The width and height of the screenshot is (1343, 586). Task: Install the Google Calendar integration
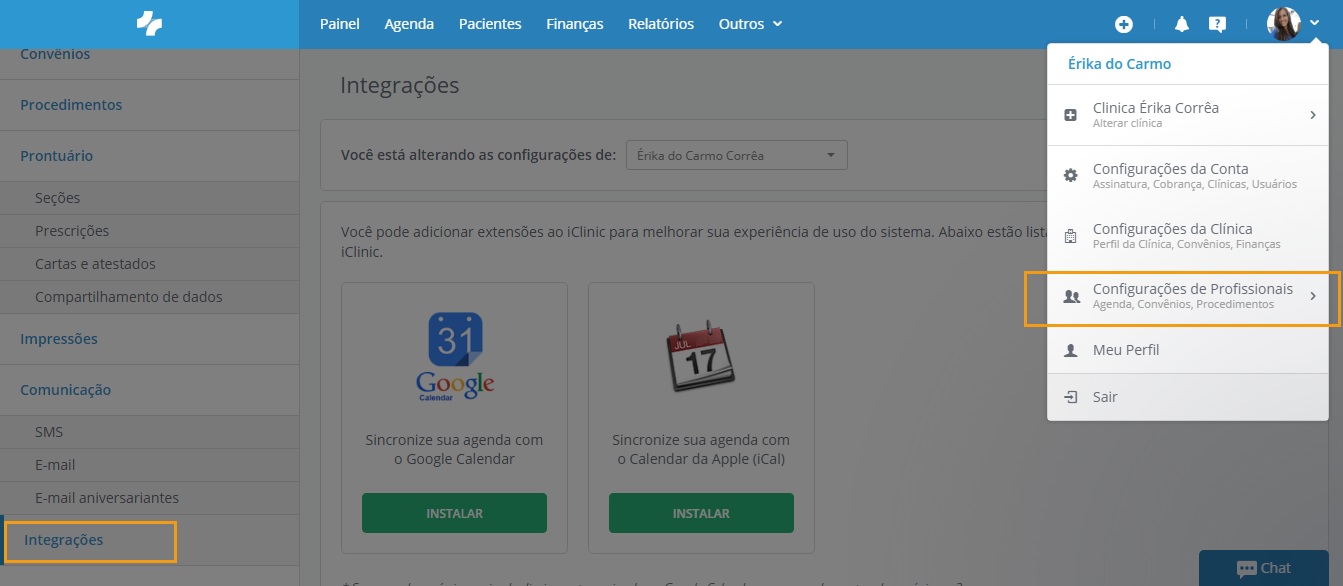(454, 513)
